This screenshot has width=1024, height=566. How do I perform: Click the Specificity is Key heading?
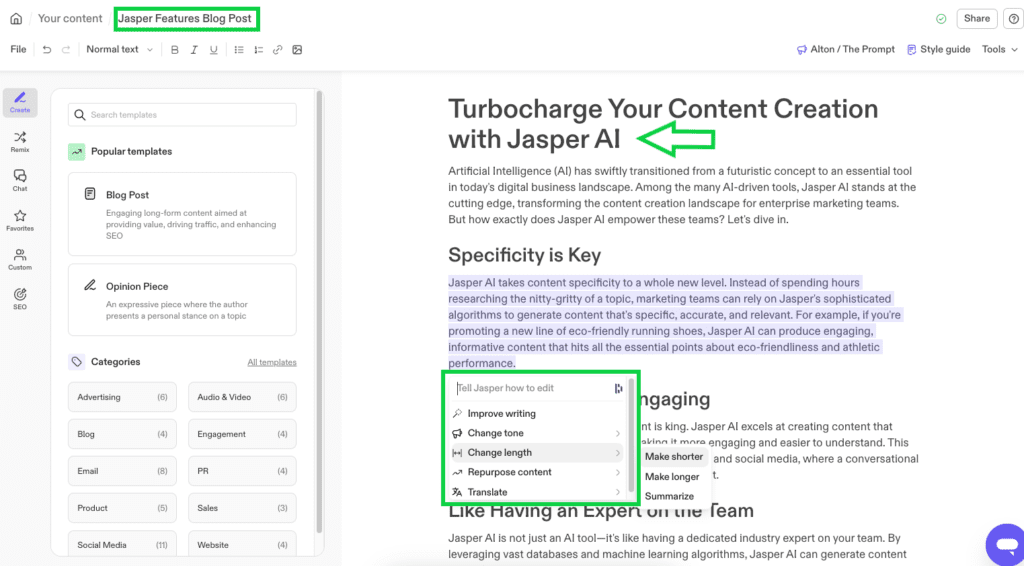524,255
